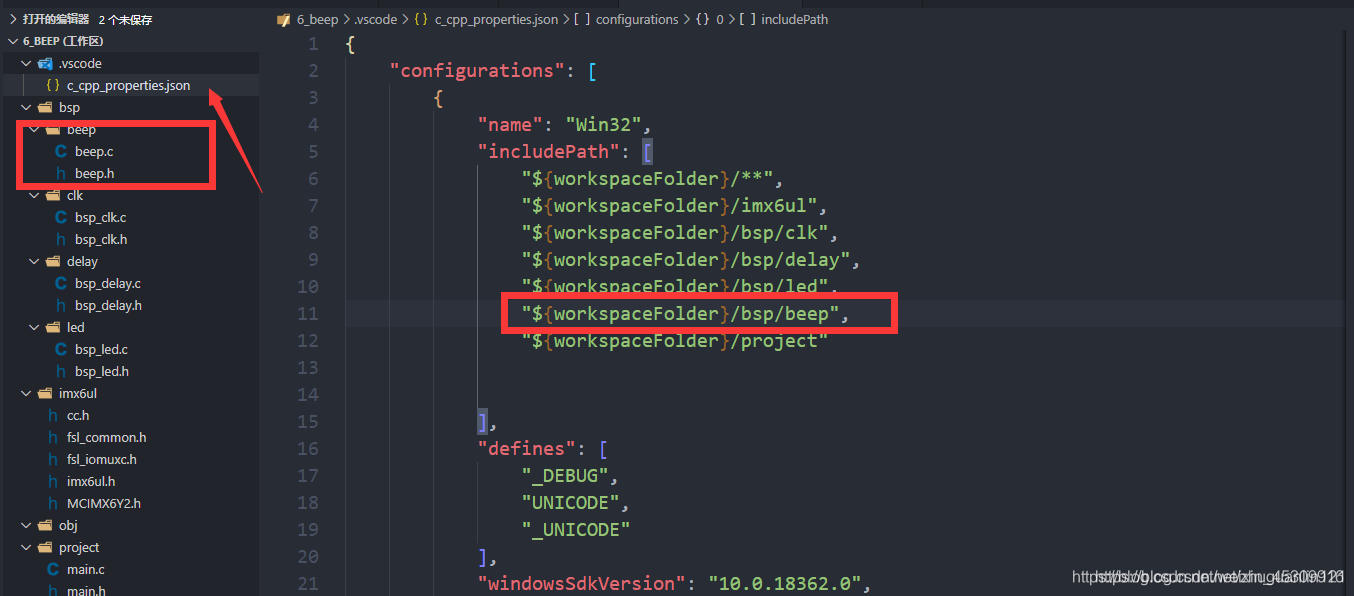Click the /bsp/beep include path line
This screenshot has height=596, width=1354.
pos(685,314)
